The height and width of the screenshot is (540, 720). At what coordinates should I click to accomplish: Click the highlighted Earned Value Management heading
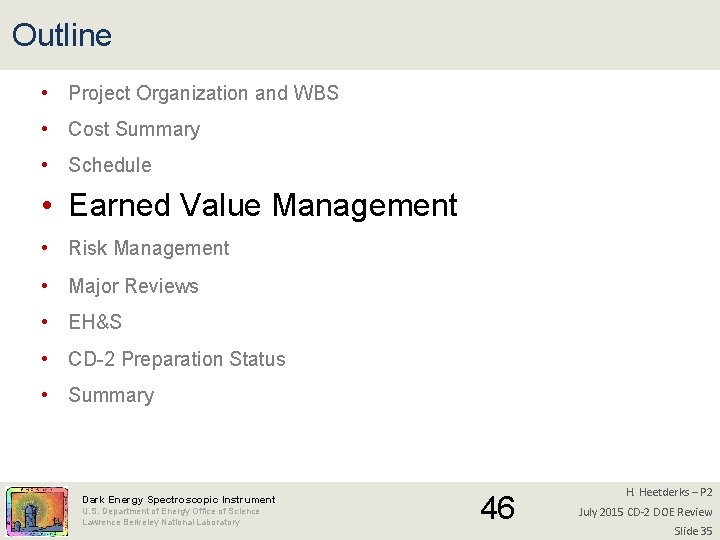(x=262, y=205)
